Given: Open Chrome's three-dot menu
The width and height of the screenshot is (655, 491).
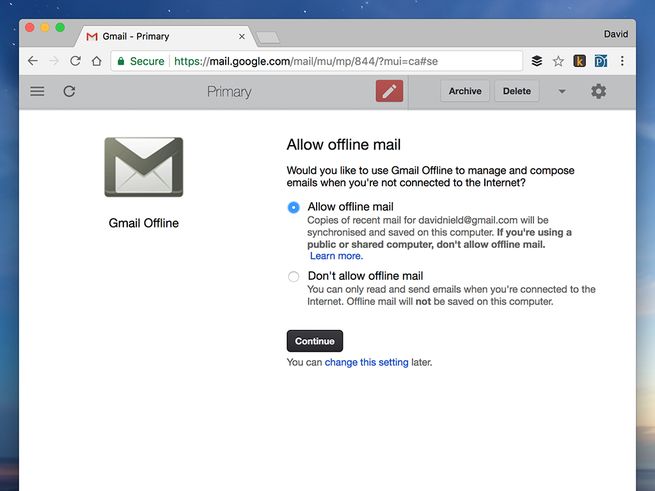Looking at the screenshot, I should tap(622, 61).
